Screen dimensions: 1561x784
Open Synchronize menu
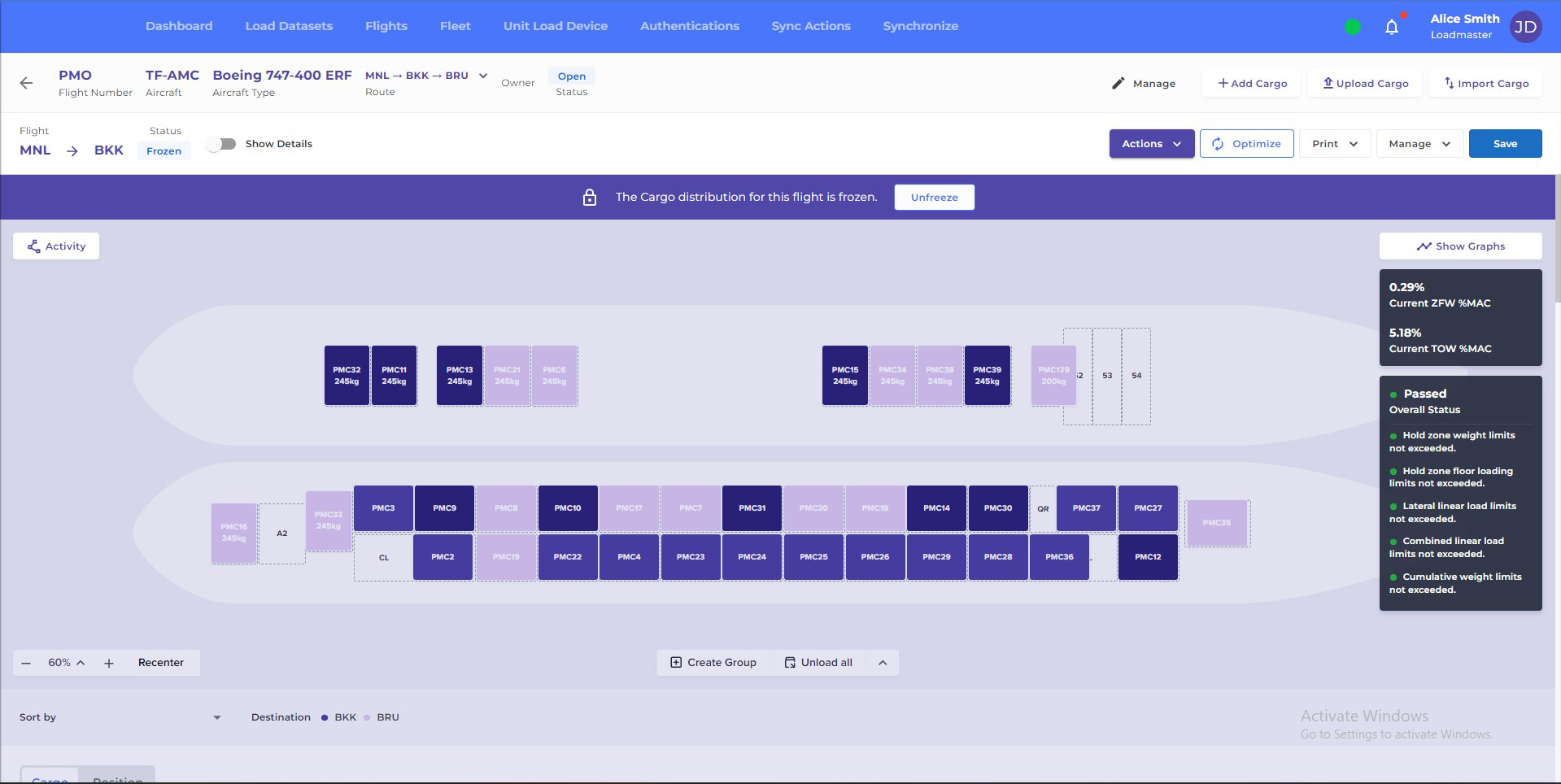click(921, 26)
